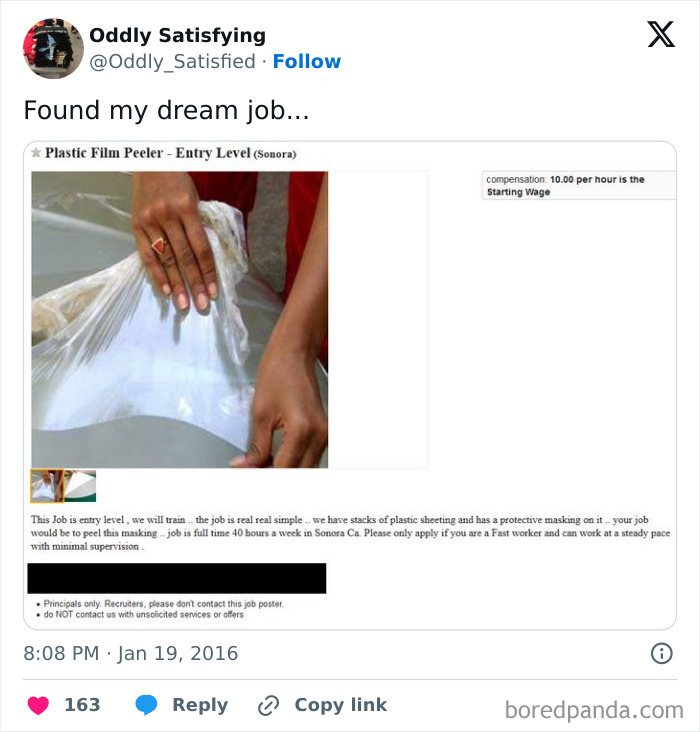Click the Reply label
This screenshot has height=732, width=700.
tap(200, 705)
